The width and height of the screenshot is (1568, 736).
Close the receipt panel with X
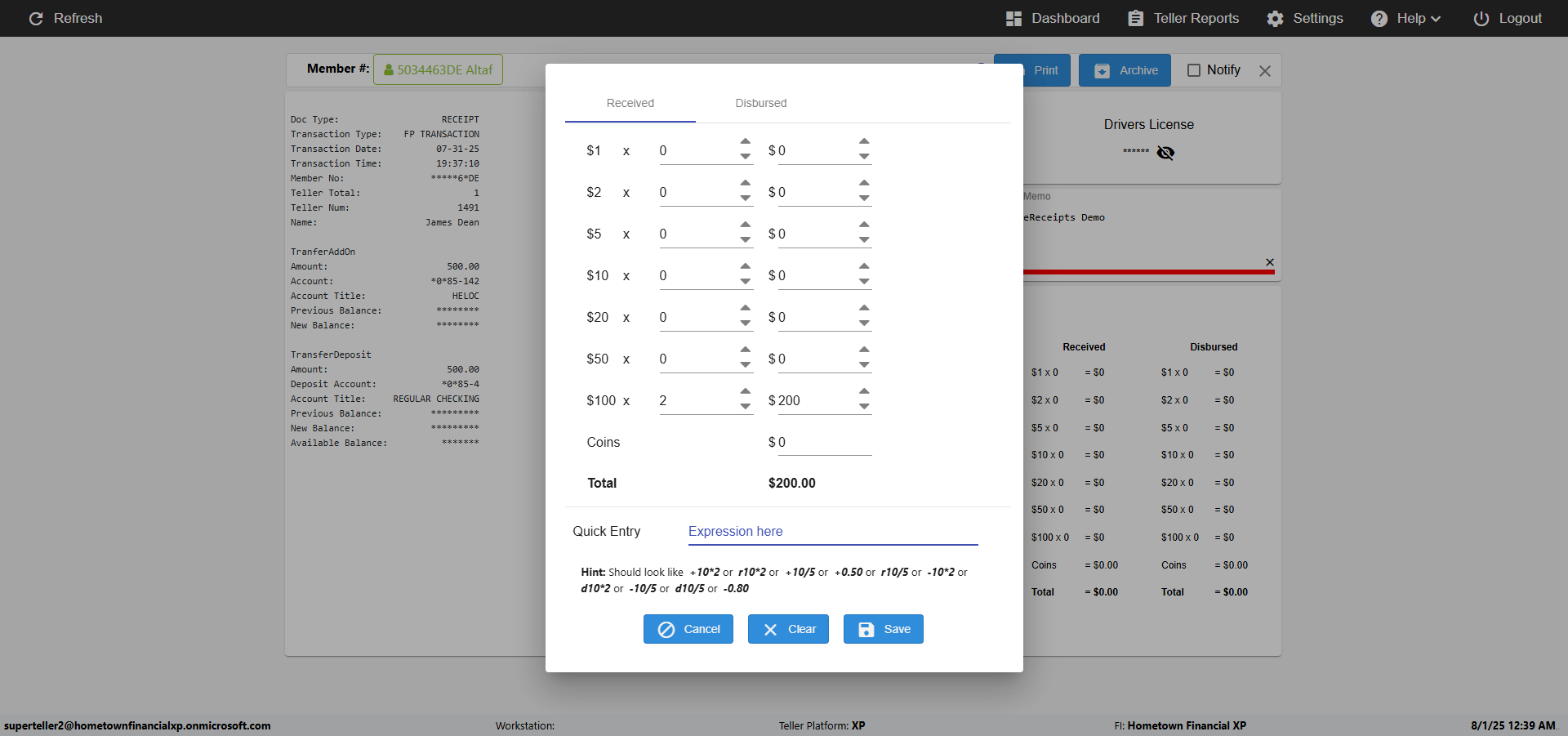click(1265, 71)
